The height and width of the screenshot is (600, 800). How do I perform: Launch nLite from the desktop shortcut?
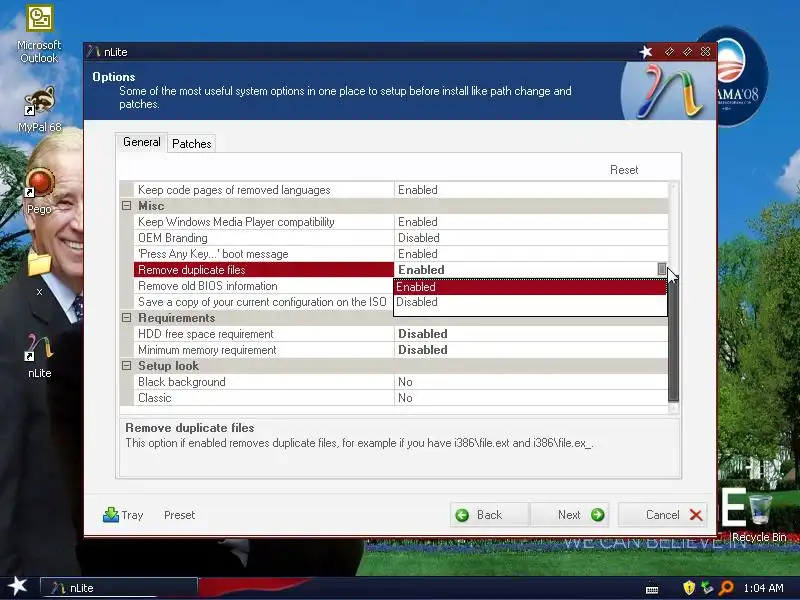tap(39, 356)
